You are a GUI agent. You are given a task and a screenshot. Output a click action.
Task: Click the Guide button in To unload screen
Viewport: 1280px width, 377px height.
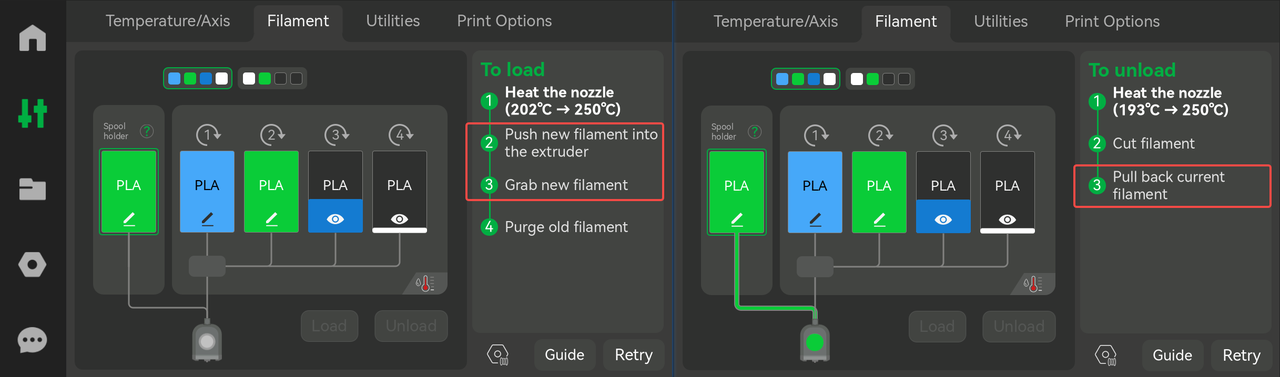[1172, 355]
